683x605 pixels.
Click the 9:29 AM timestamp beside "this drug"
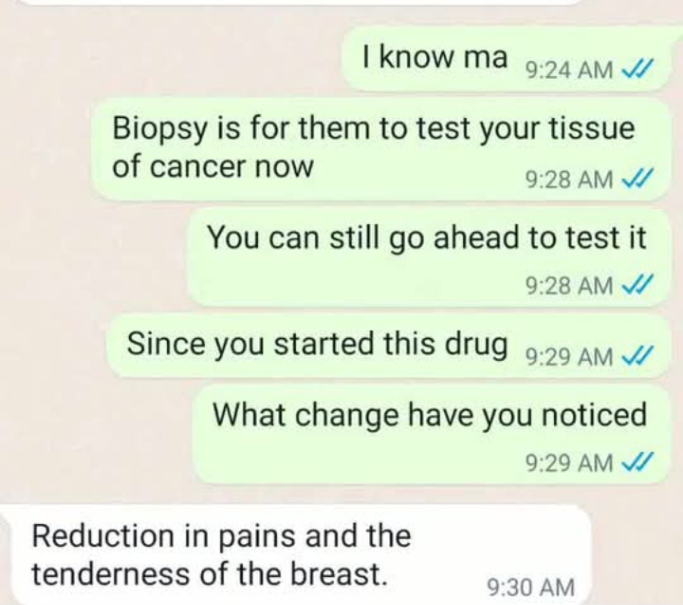569,358
